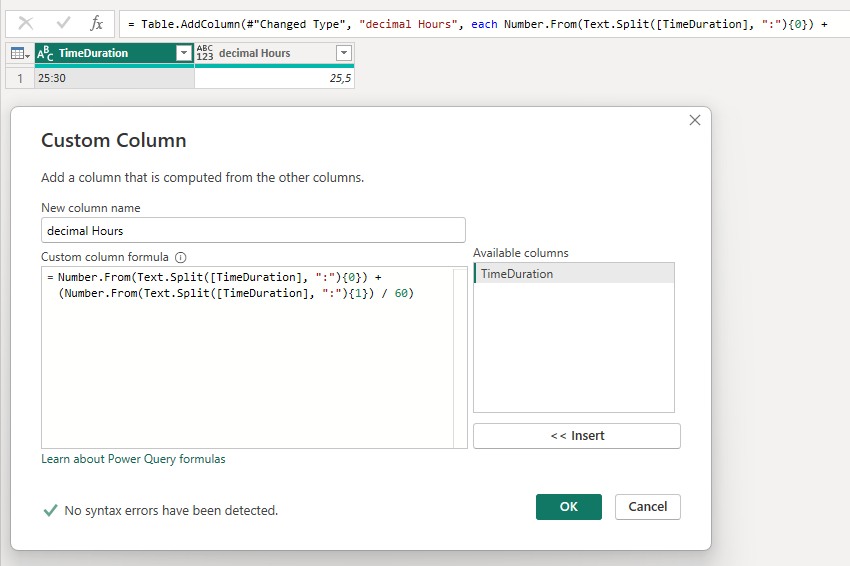Confirm the dialog with the OK button
Screen dimensions: 850x566
tap(569, 507)
